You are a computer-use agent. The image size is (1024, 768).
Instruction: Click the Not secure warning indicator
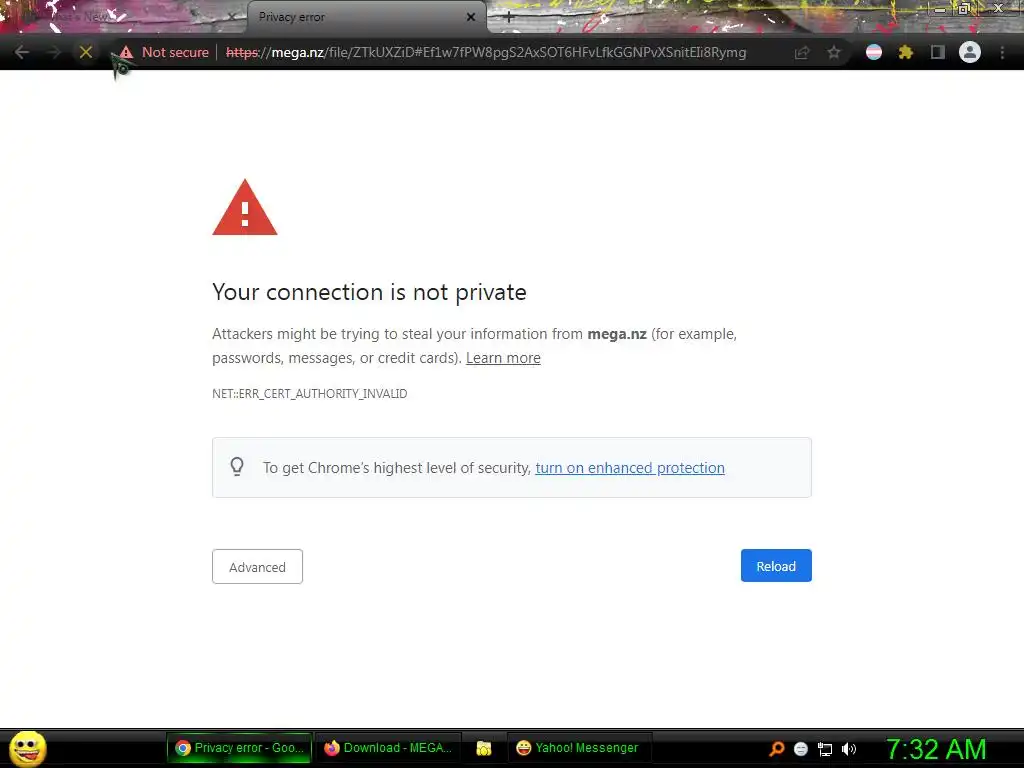165,52
